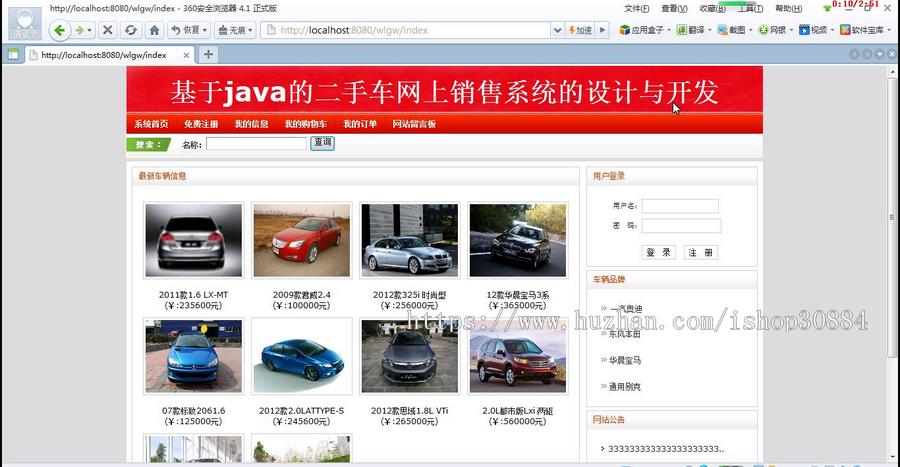Expand the address bar history dropdown arrow
Screen dimensions: 900x467
pos(557,30)
